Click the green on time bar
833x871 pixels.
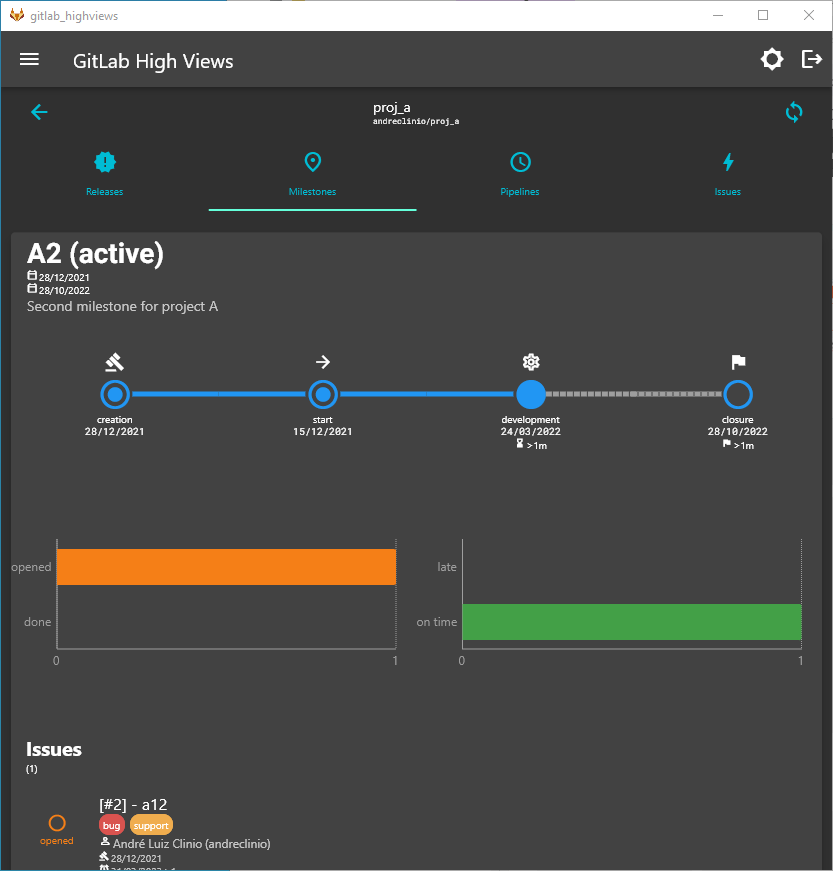tap(631, 622)
